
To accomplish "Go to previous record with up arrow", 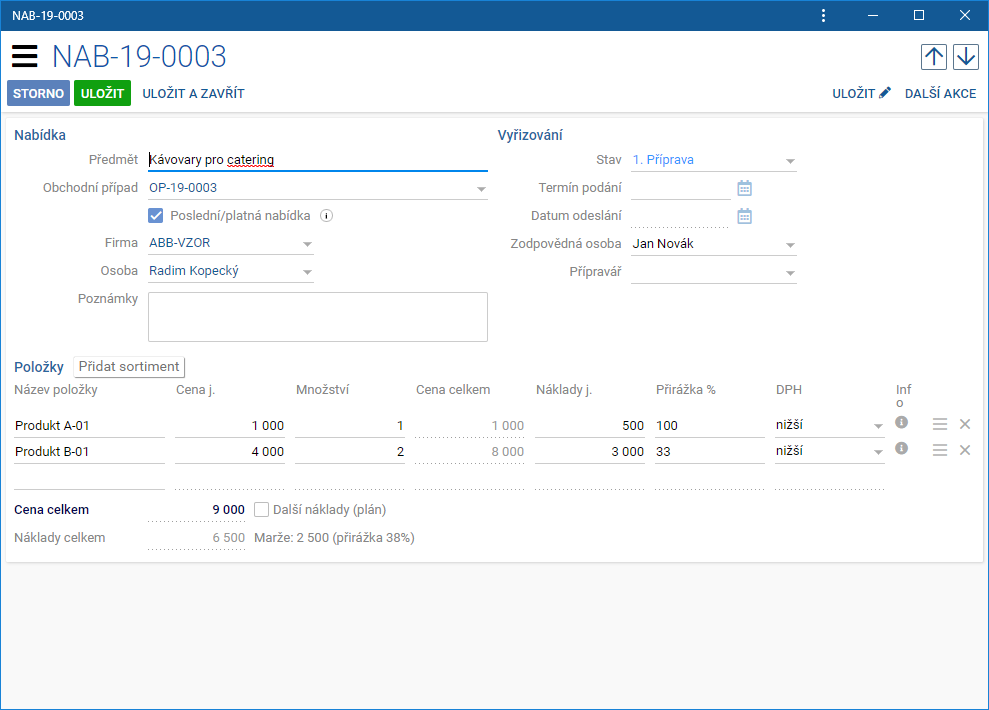I will pos(933,57).
